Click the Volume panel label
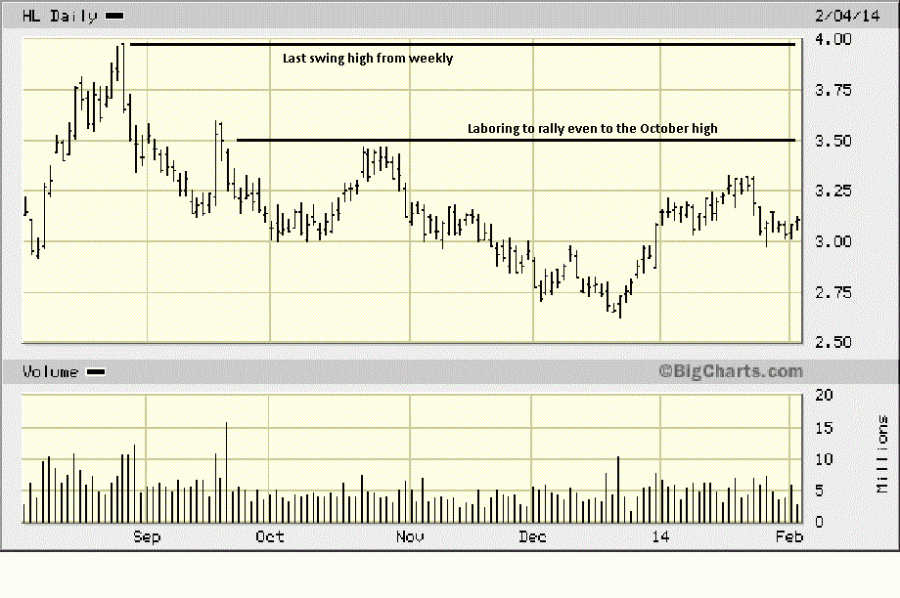Viewport: 900px width, 598px height. click(50, 372)
